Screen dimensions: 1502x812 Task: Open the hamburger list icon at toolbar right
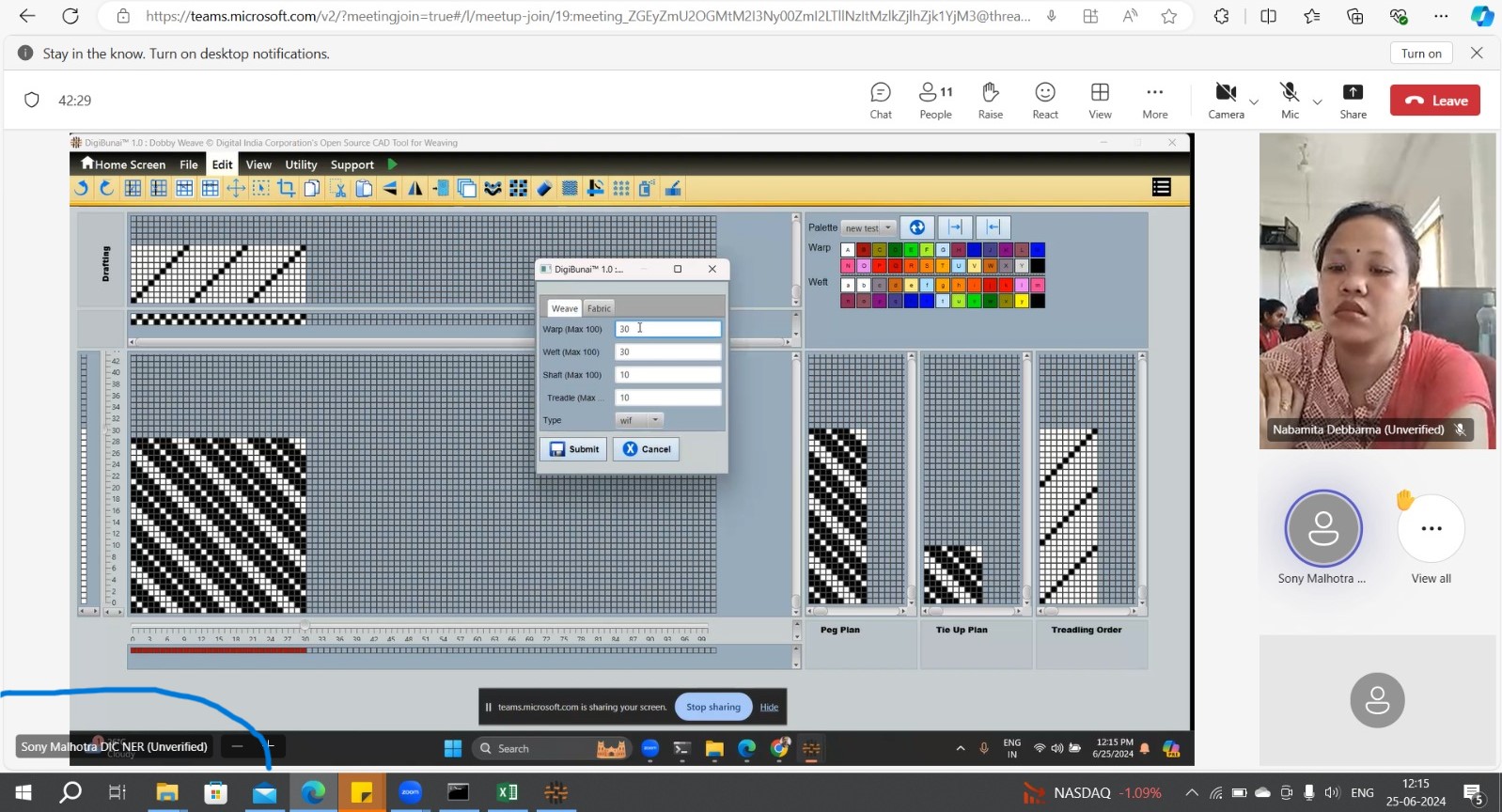pyautogui.click(x=1162, y=187)
